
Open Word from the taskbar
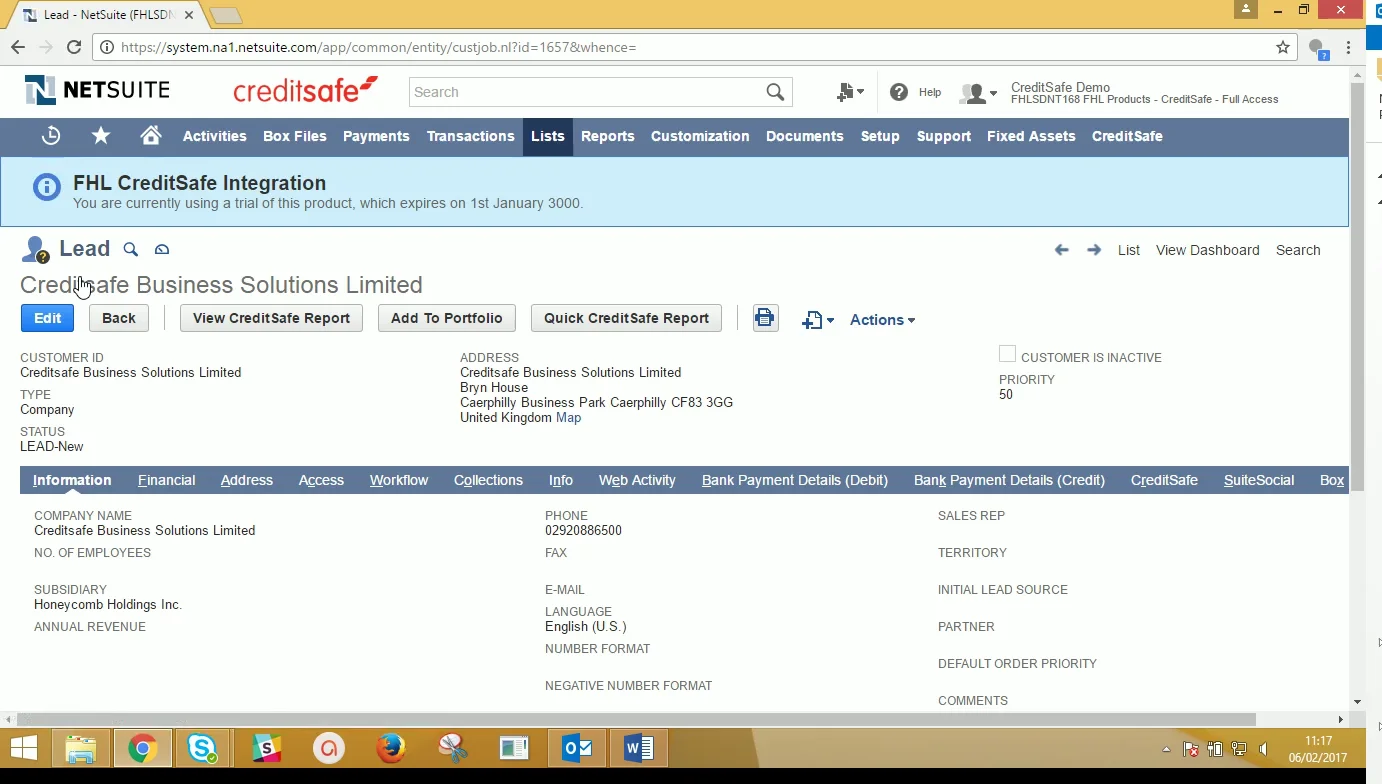[639, 748]
